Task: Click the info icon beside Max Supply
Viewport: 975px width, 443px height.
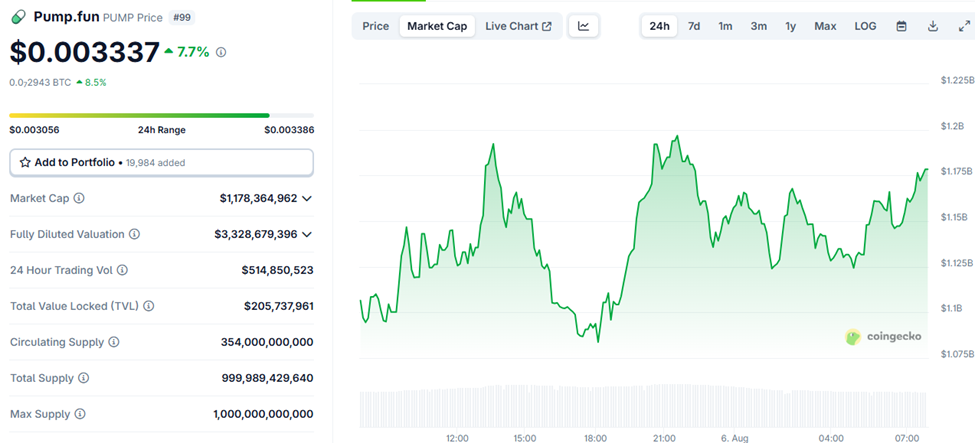Action: pos(80,414)
